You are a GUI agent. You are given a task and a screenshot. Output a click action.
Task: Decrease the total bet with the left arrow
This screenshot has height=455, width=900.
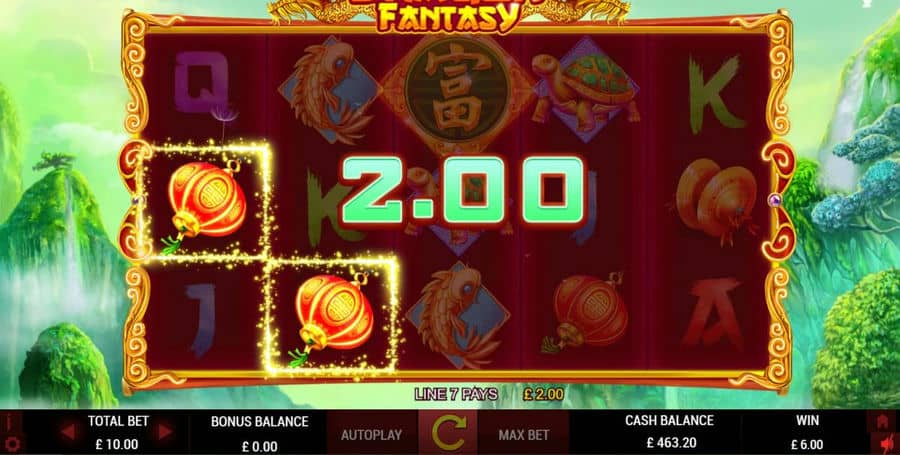point(68,431)
